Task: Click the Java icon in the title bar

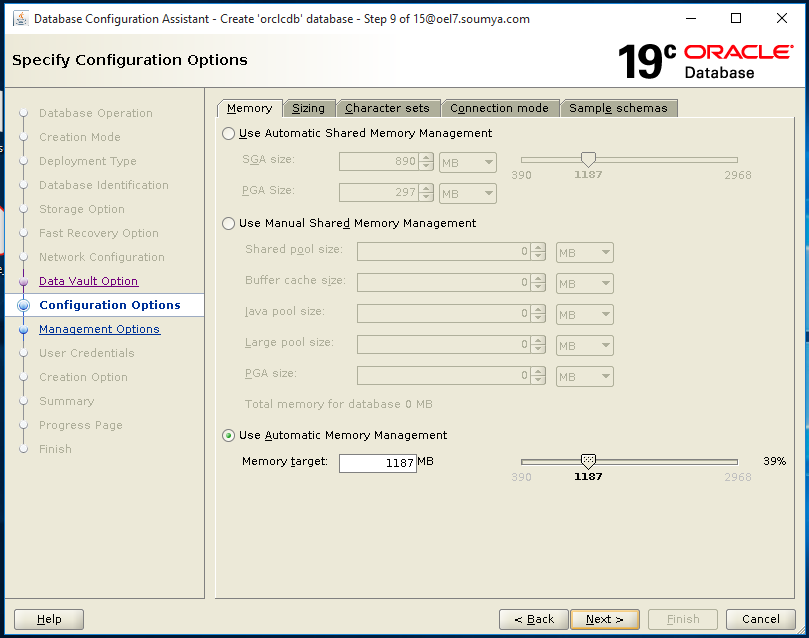Action: [x=21, y=19]
